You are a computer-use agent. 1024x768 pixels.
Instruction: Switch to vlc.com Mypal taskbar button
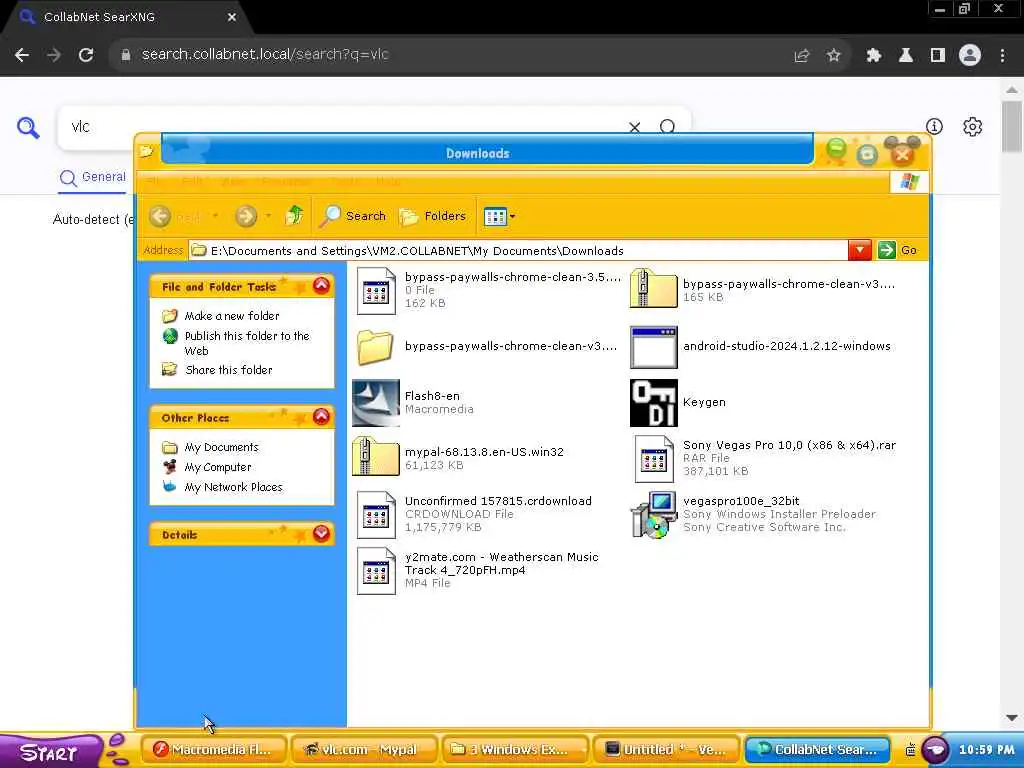[x=364, y=750]
